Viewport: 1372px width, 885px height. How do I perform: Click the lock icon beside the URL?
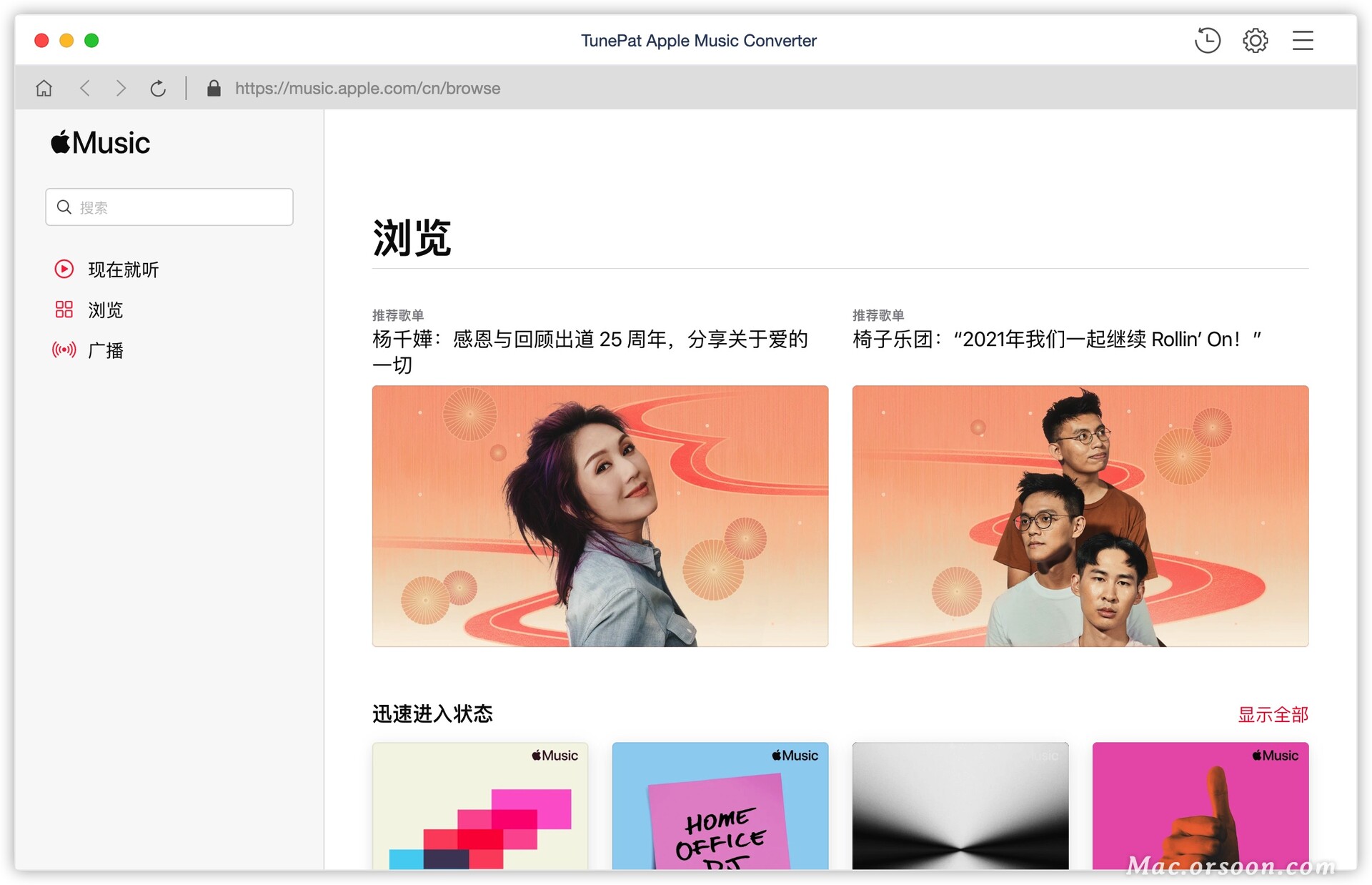pos(213,89)
